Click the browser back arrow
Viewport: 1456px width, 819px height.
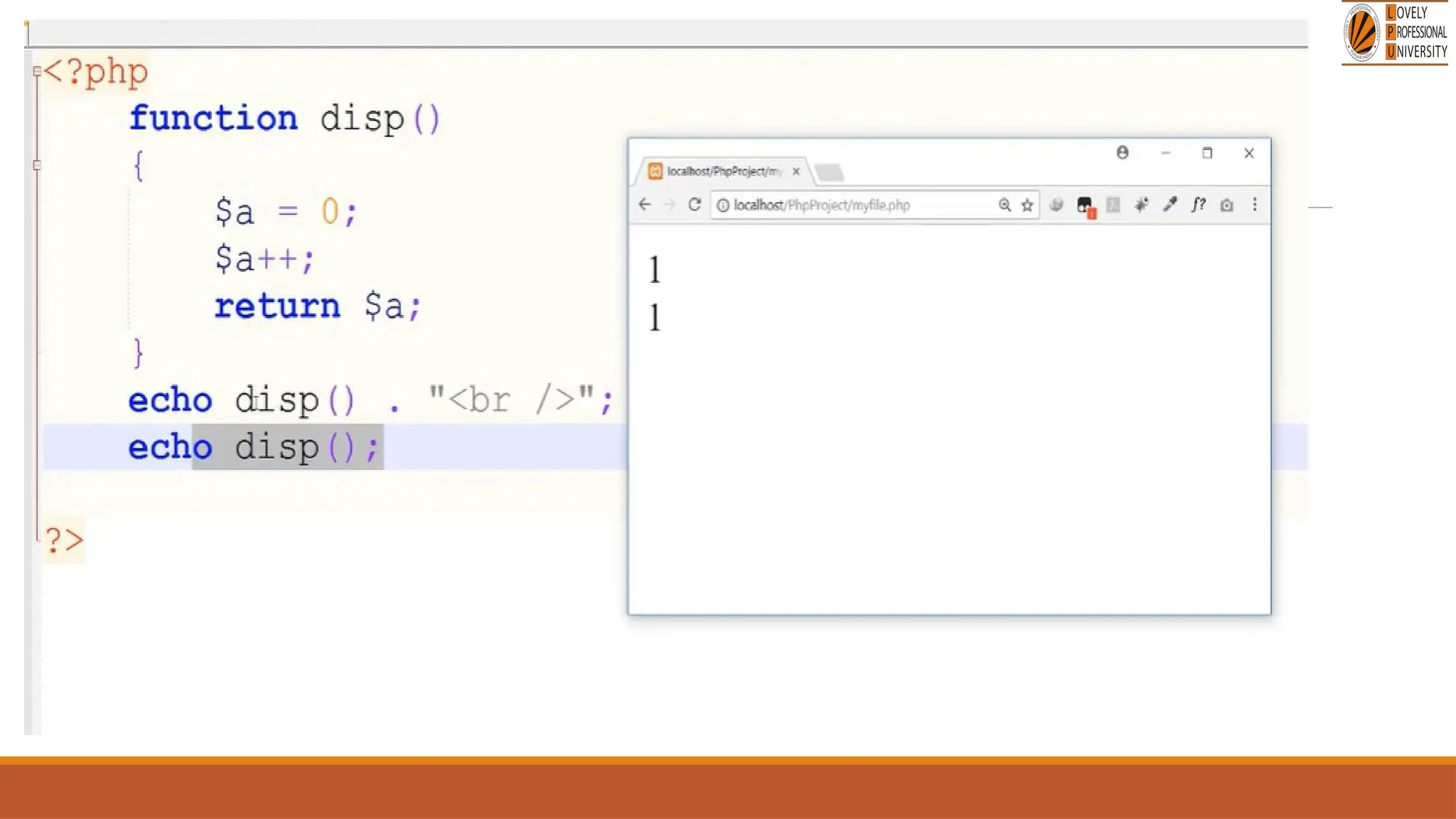pos(645,205)
